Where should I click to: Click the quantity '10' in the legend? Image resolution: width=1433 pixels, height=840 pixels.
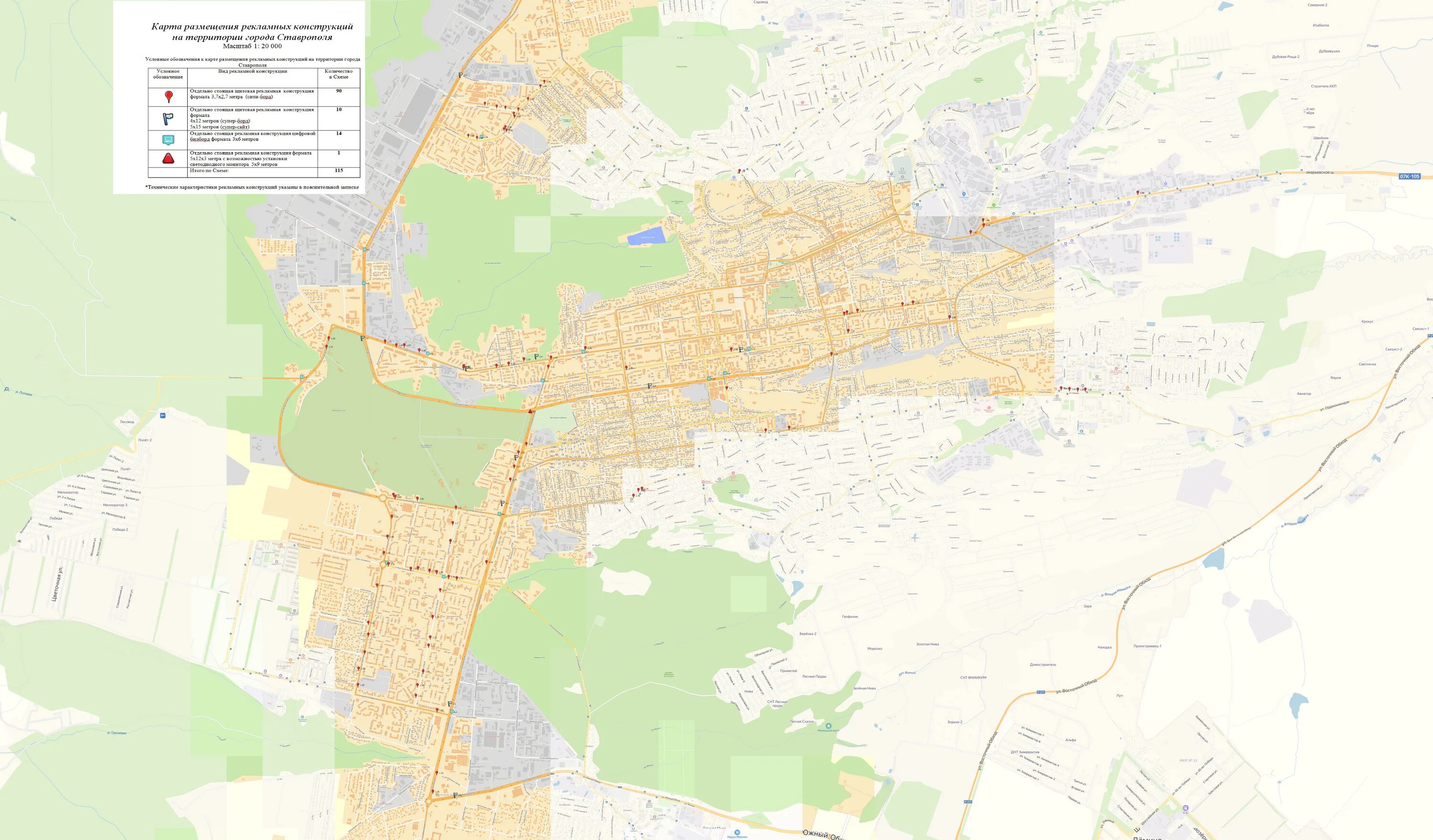(339, 110)
